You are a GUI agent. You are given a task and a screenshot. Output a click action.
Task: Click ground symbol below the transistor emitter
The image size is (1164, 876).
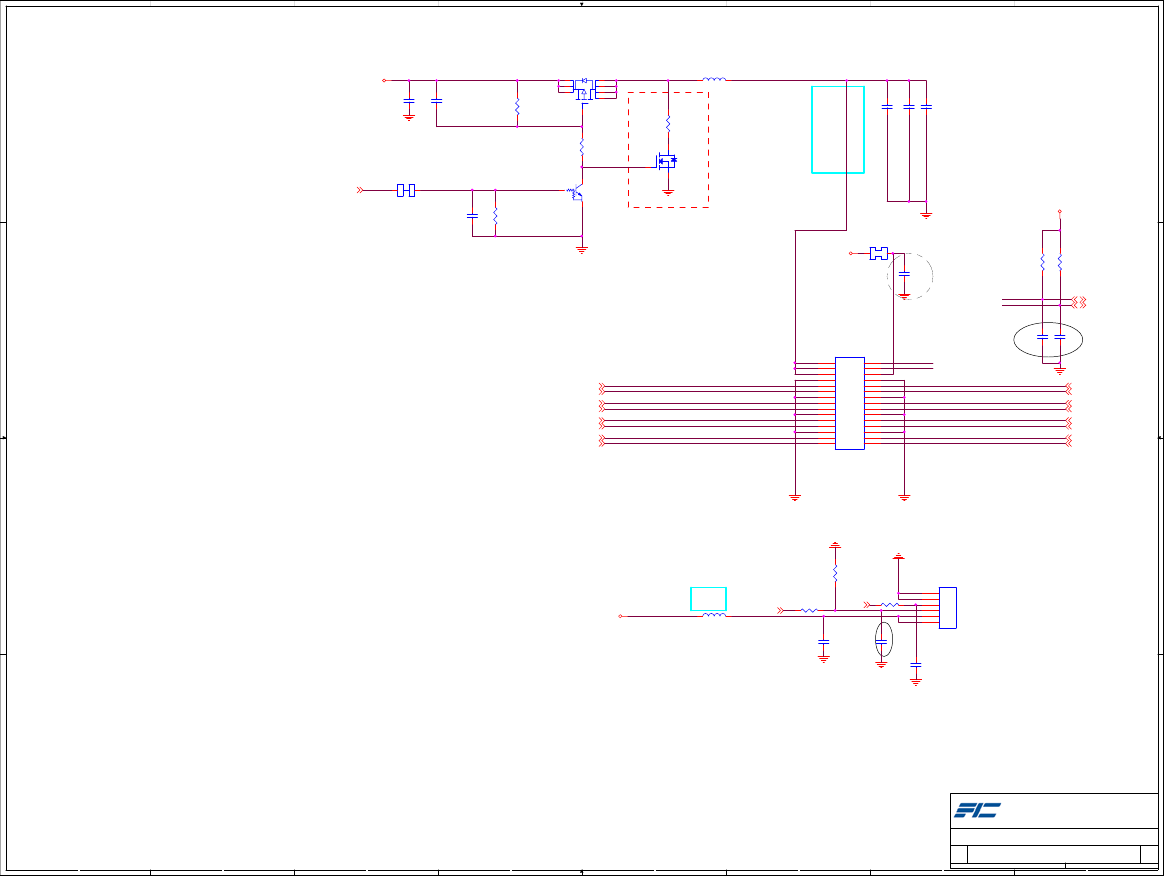click(582, 250)
